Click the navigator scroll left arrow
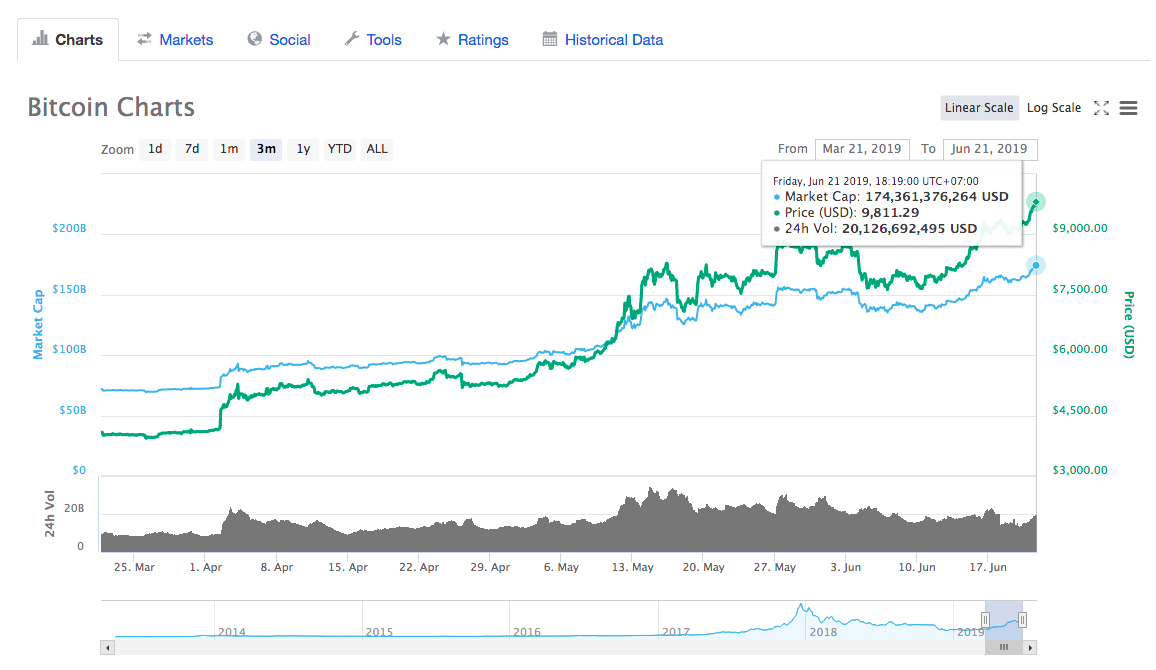This screenshot has width=1156, height=670. (x=108, y=648)
